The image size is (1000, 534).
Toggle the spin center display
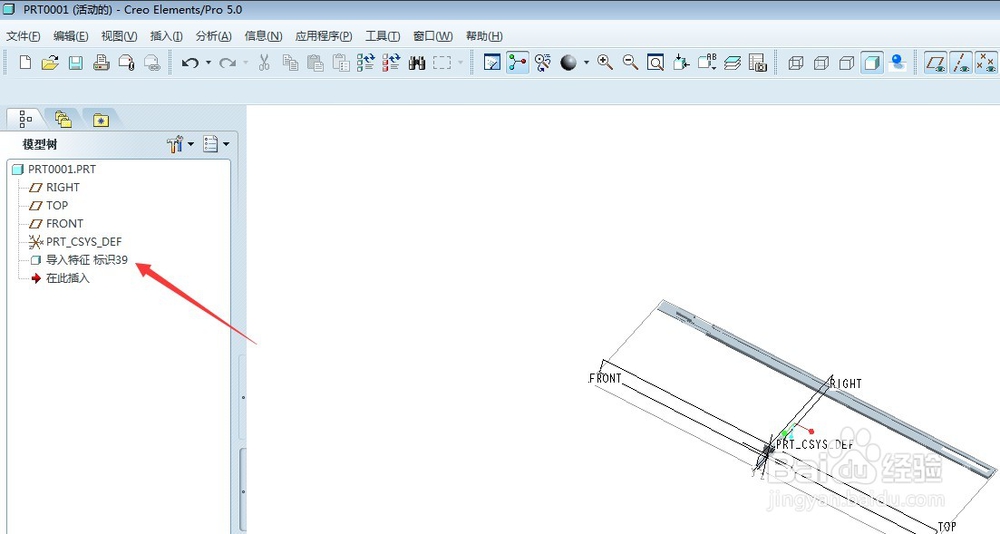point(517,63)
